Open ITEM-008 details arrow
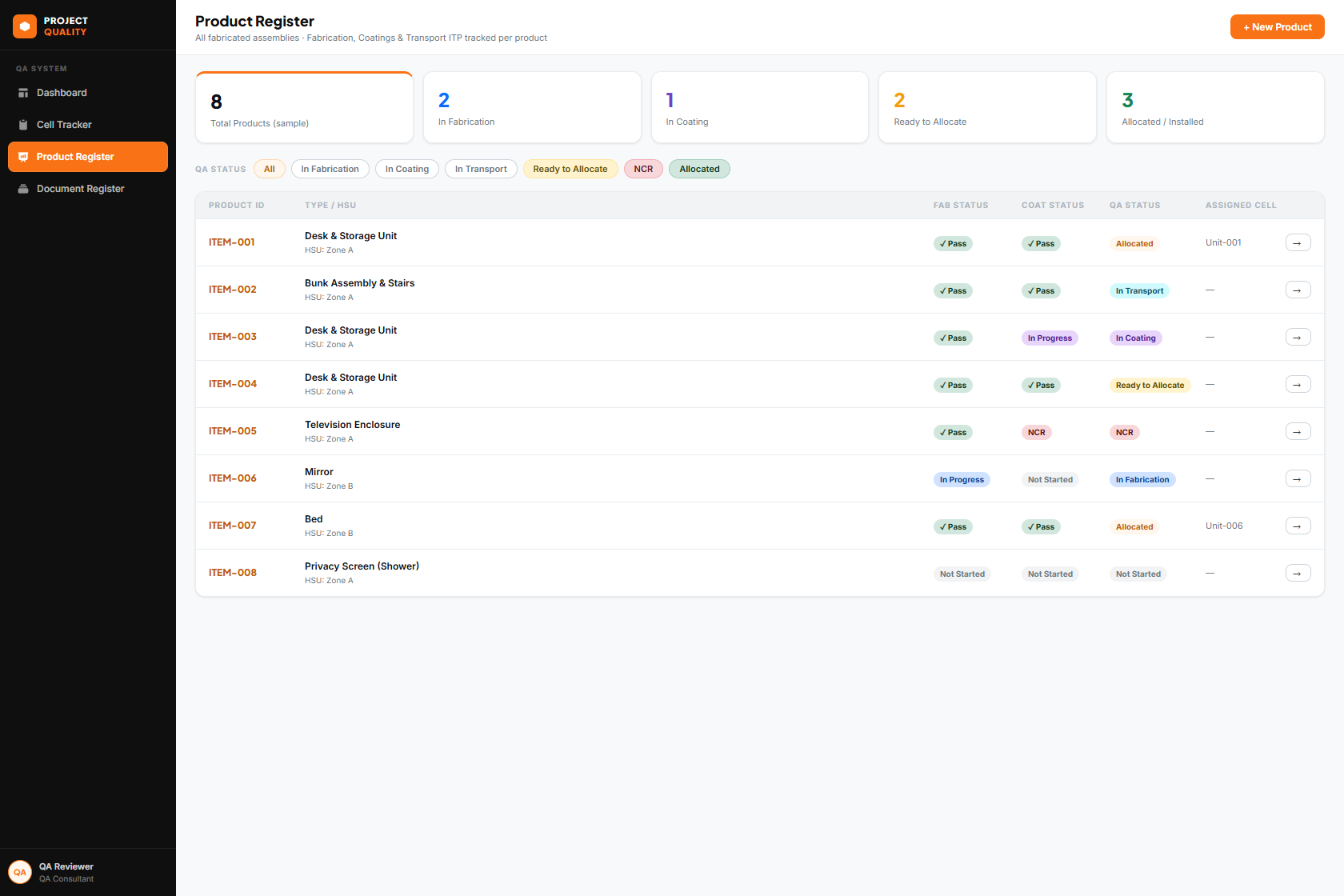The height and width of the screenshot is (896, 1344). point(1298,573)
